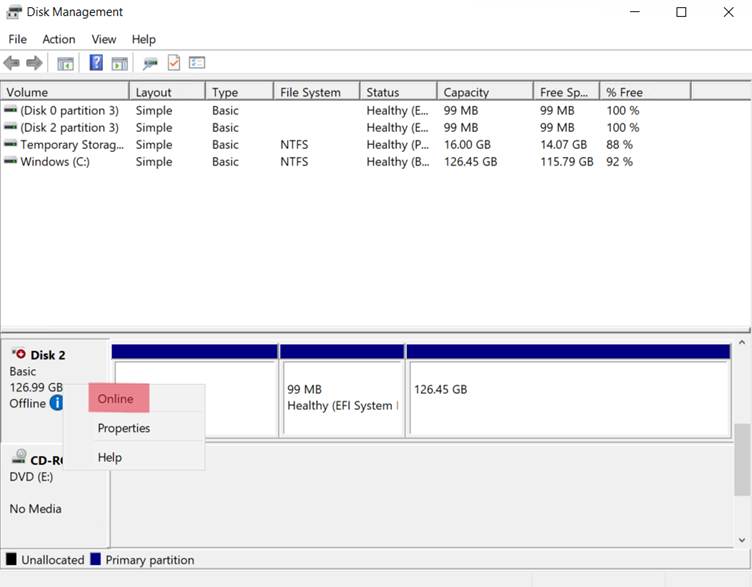Click the Rescan Disks toolbar icon
The height and width of the screenshot is (587, 752).
(x=150, y=63)
